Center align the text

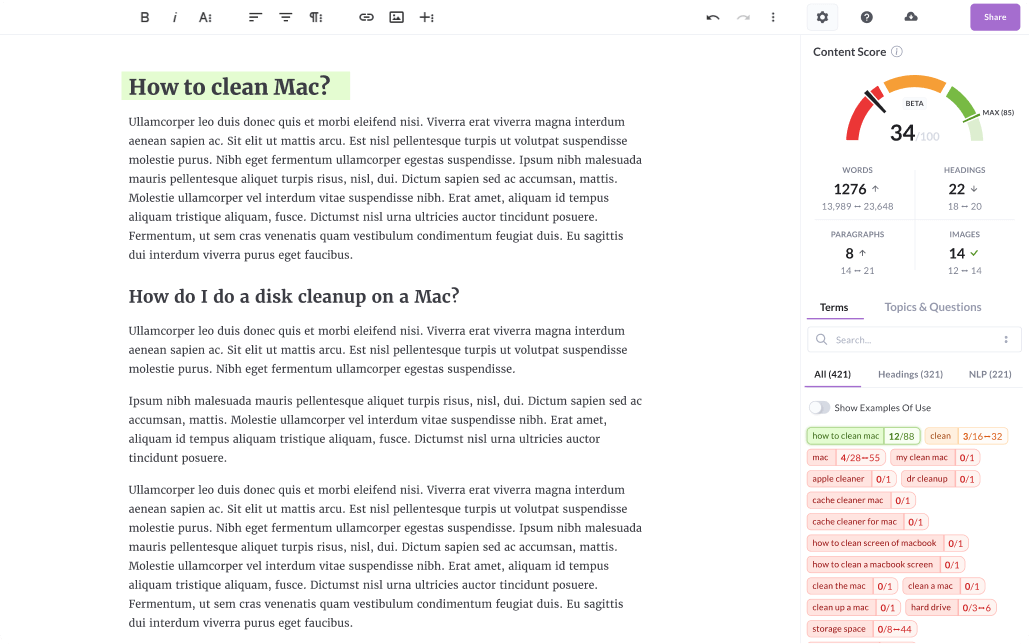point(285,17)
